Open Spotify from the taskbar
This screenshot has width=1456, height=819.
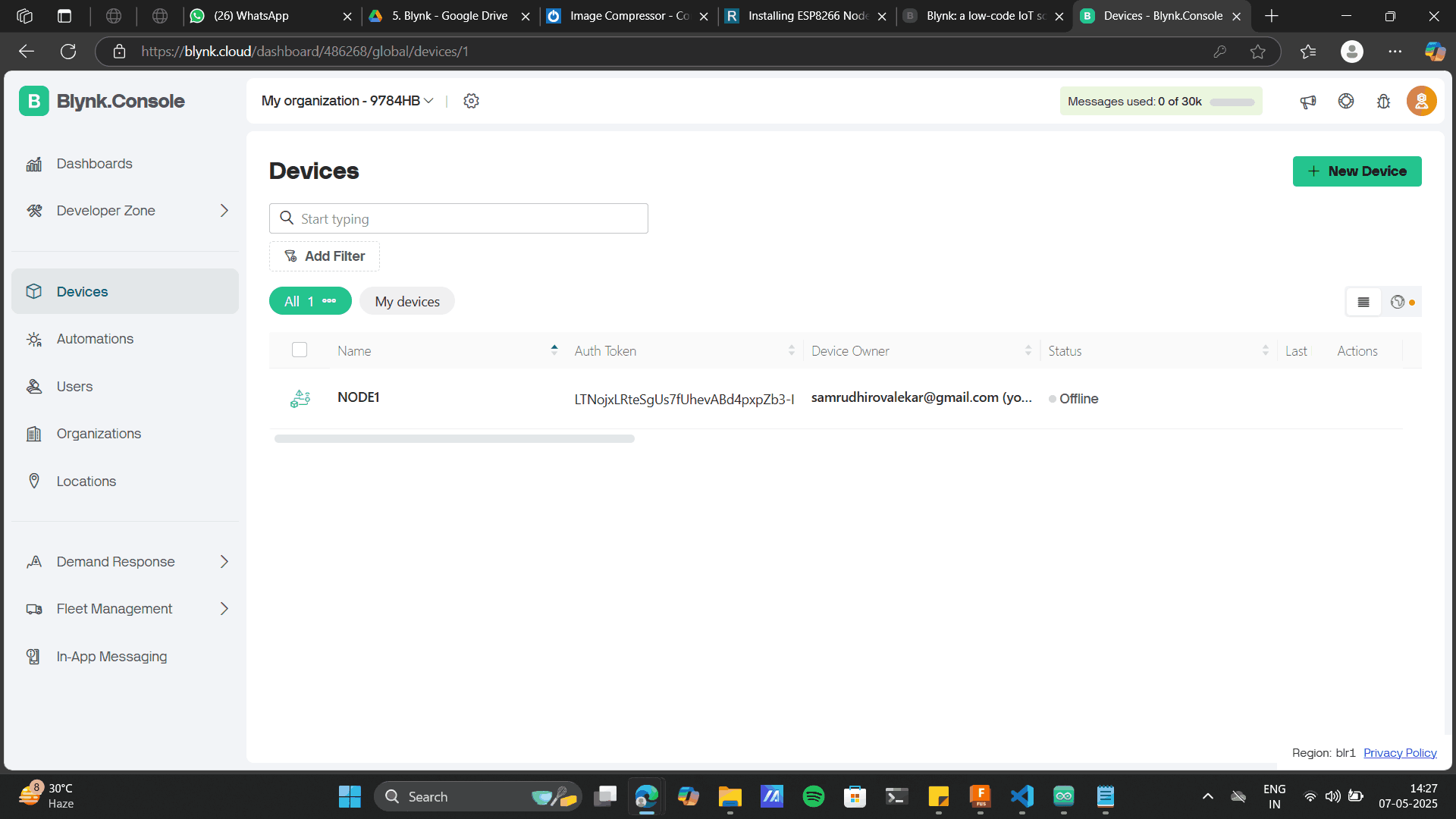(x=814, y=796)
